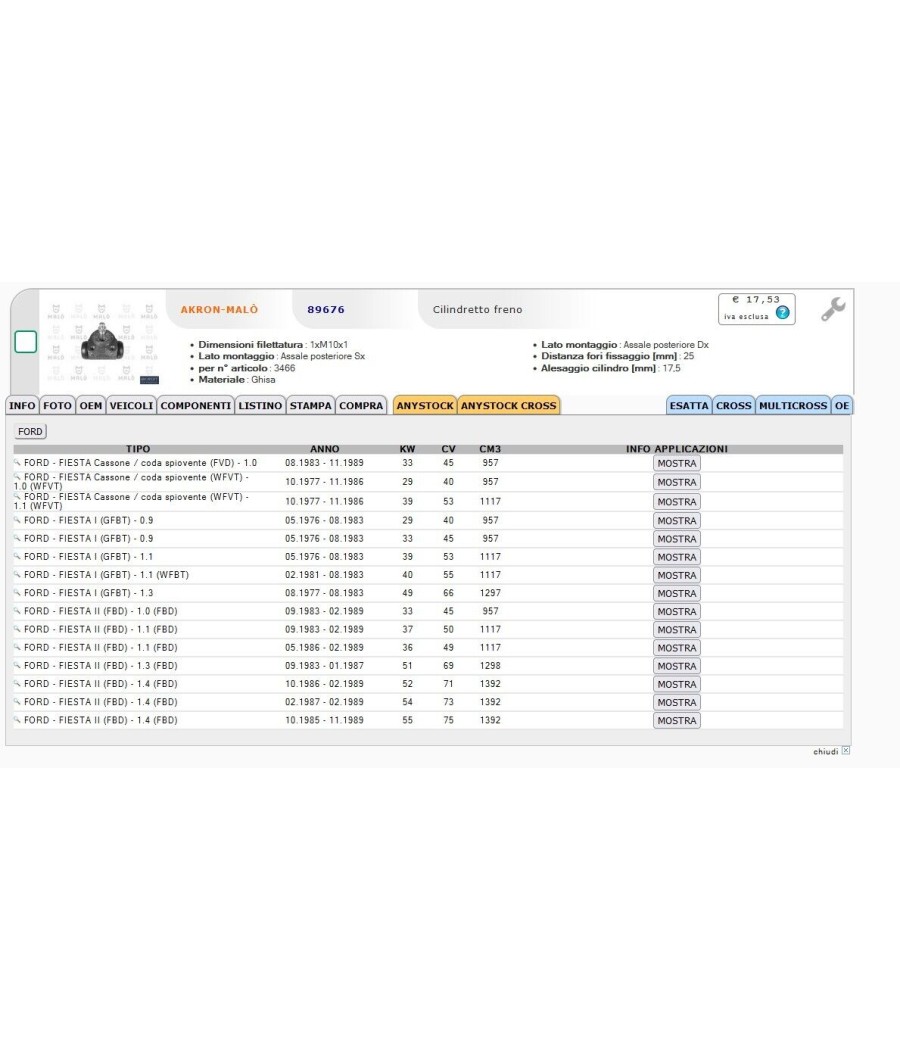Open the COMPRA tab
This screenshot has width=900, height=1050.
click(361, 405)
